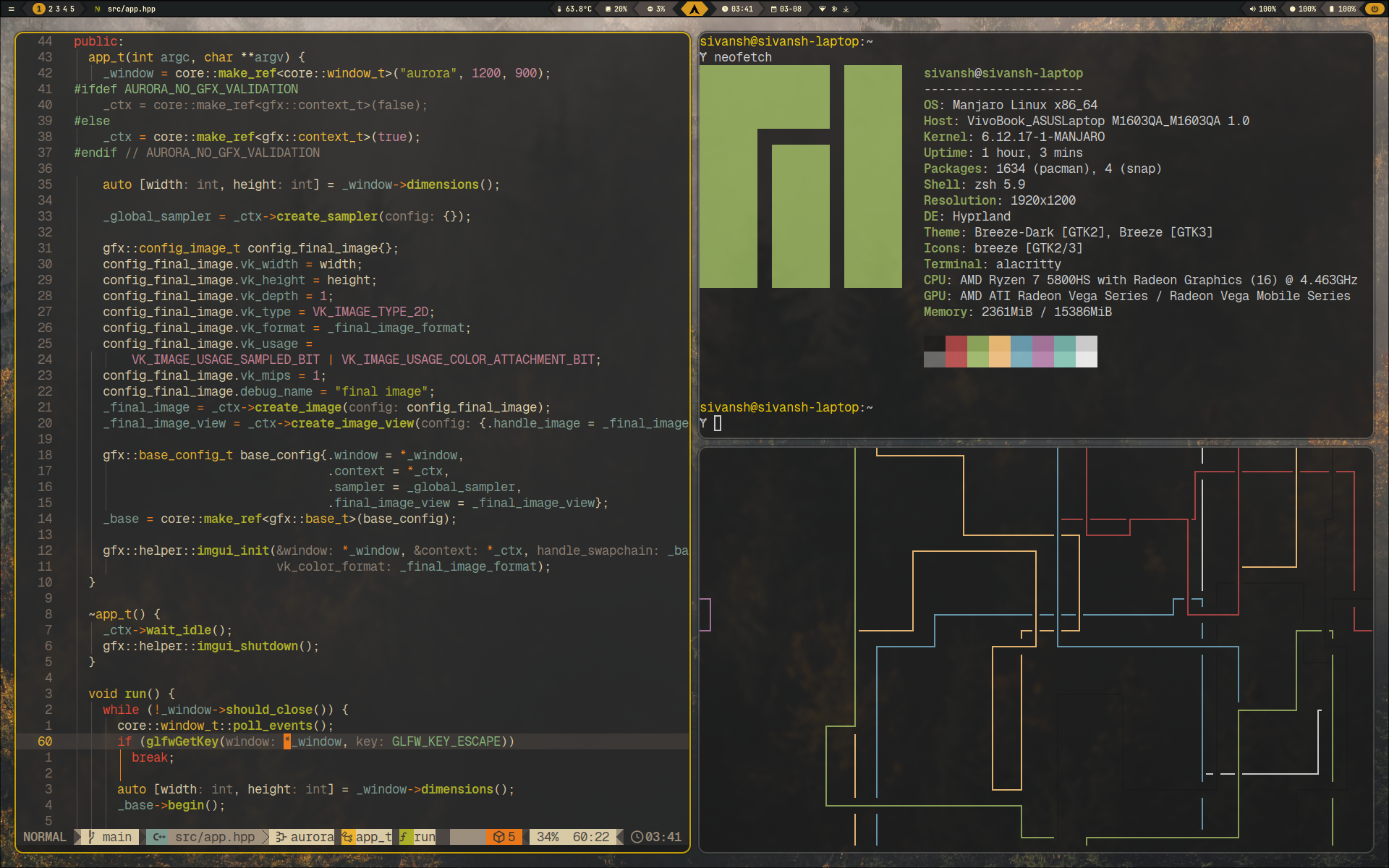Open the Aurora logo launcher in top bar
Viewport: 1389px width, 868px height.
694,9
